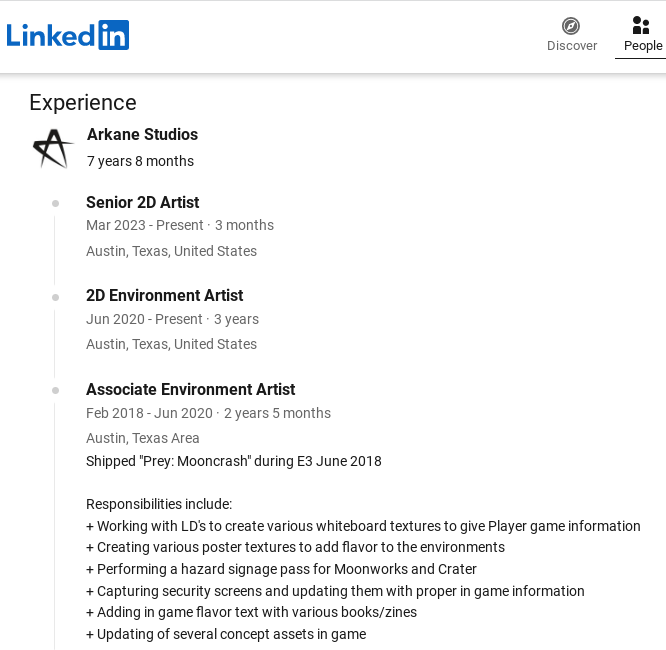Switch to the People tab
This screenshot has height=650, width=666.
pos(643,46)
